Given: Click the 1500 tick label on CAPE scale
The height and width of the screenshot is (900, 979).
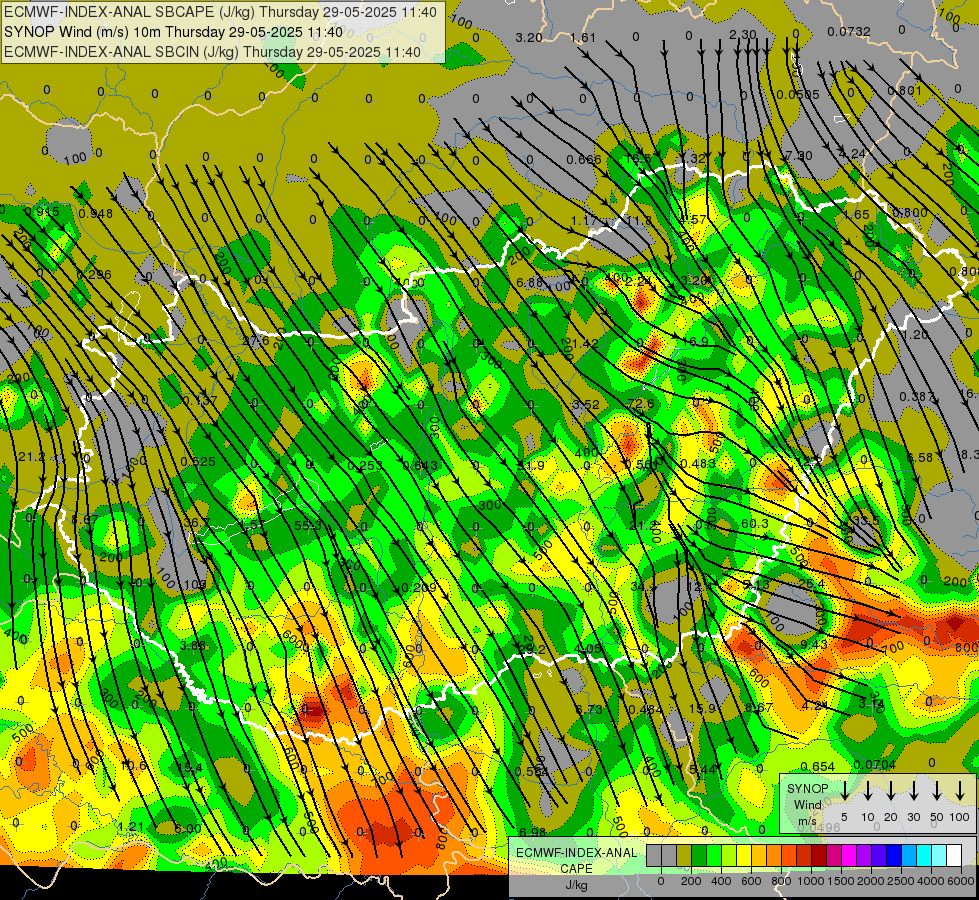Looking at the screenshot, I should [841, 881].
